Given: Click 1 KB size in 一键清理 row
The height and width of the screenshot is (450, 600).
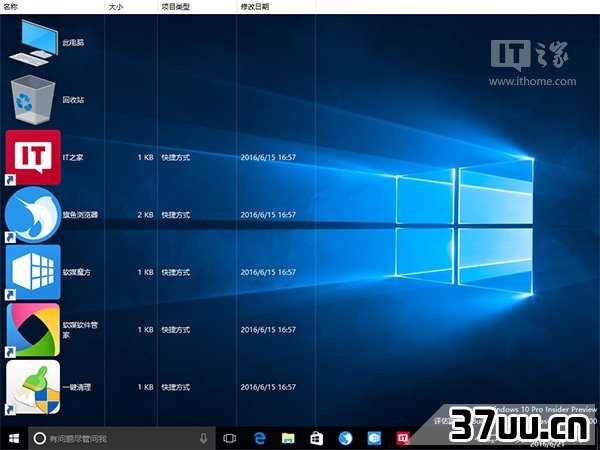Looking at the screenshot, I should pos(145,387).
